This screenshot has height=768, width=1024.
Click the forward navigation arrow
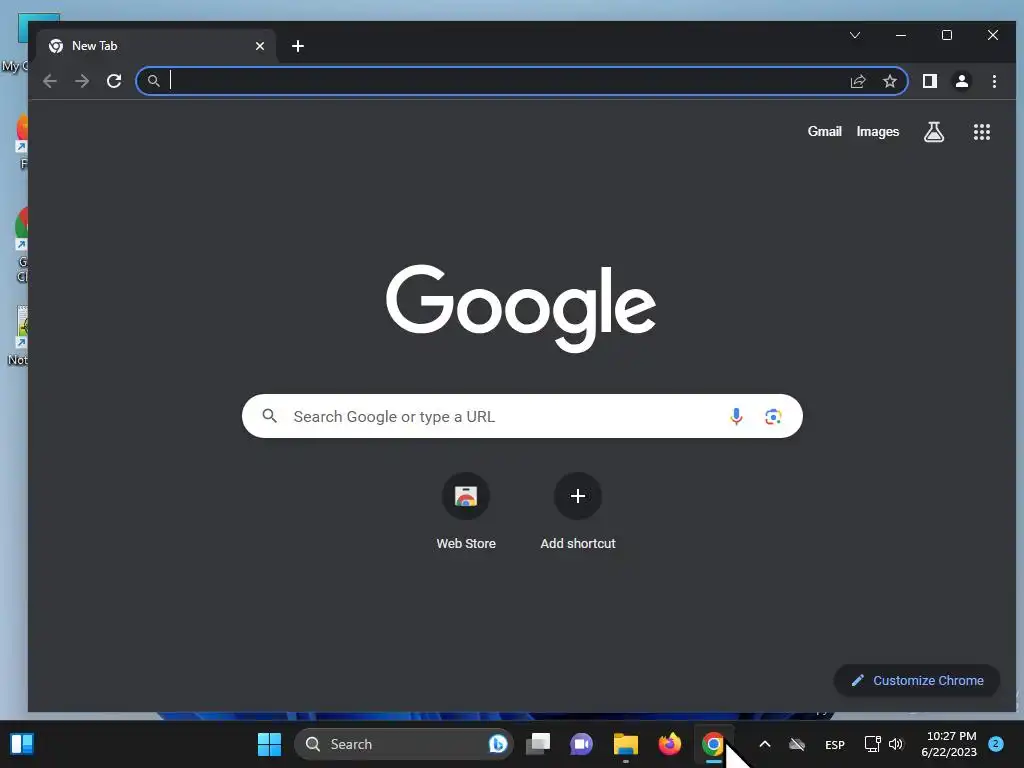click(82, 81)
